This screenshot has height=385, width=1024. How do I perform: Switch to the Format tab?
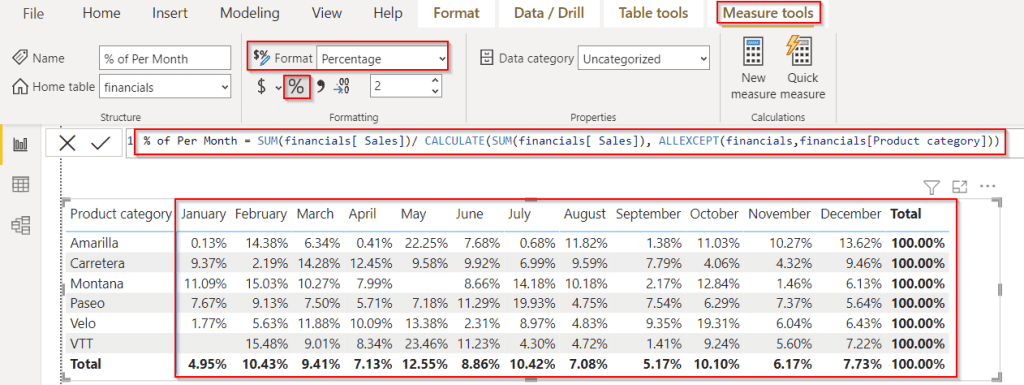tap(456, 14)
